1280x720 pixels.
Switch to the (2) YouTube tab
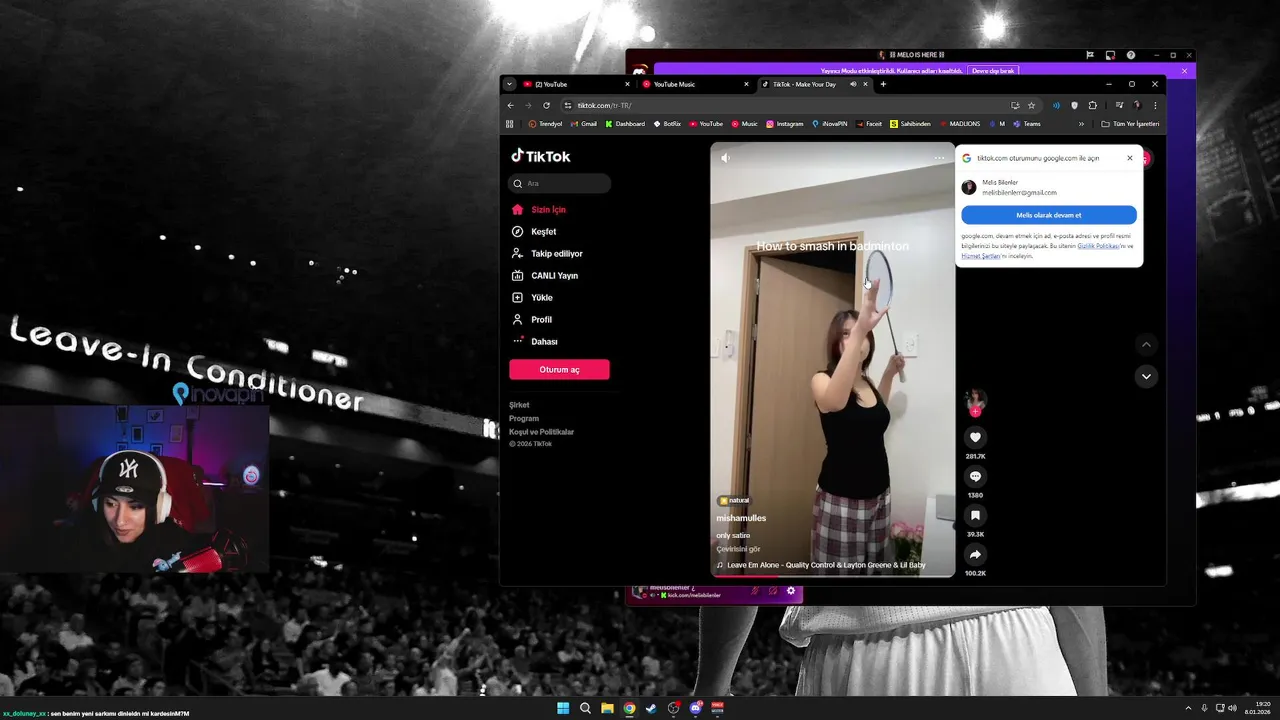(578, 84)
